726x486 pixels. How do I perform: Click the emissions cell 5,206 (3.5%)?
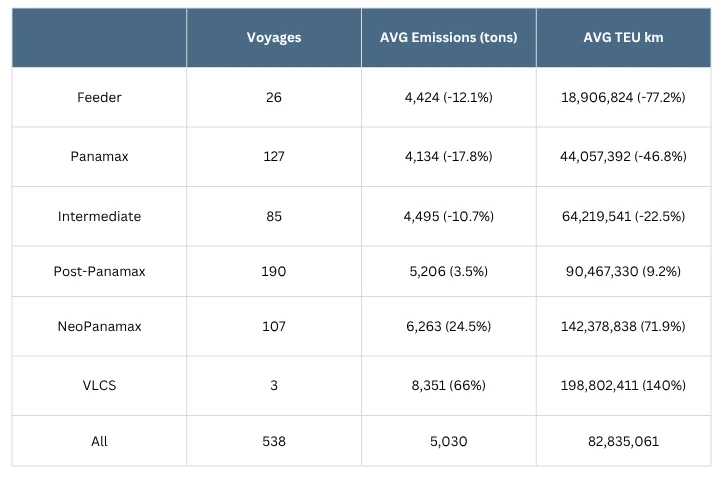point(448,271)
